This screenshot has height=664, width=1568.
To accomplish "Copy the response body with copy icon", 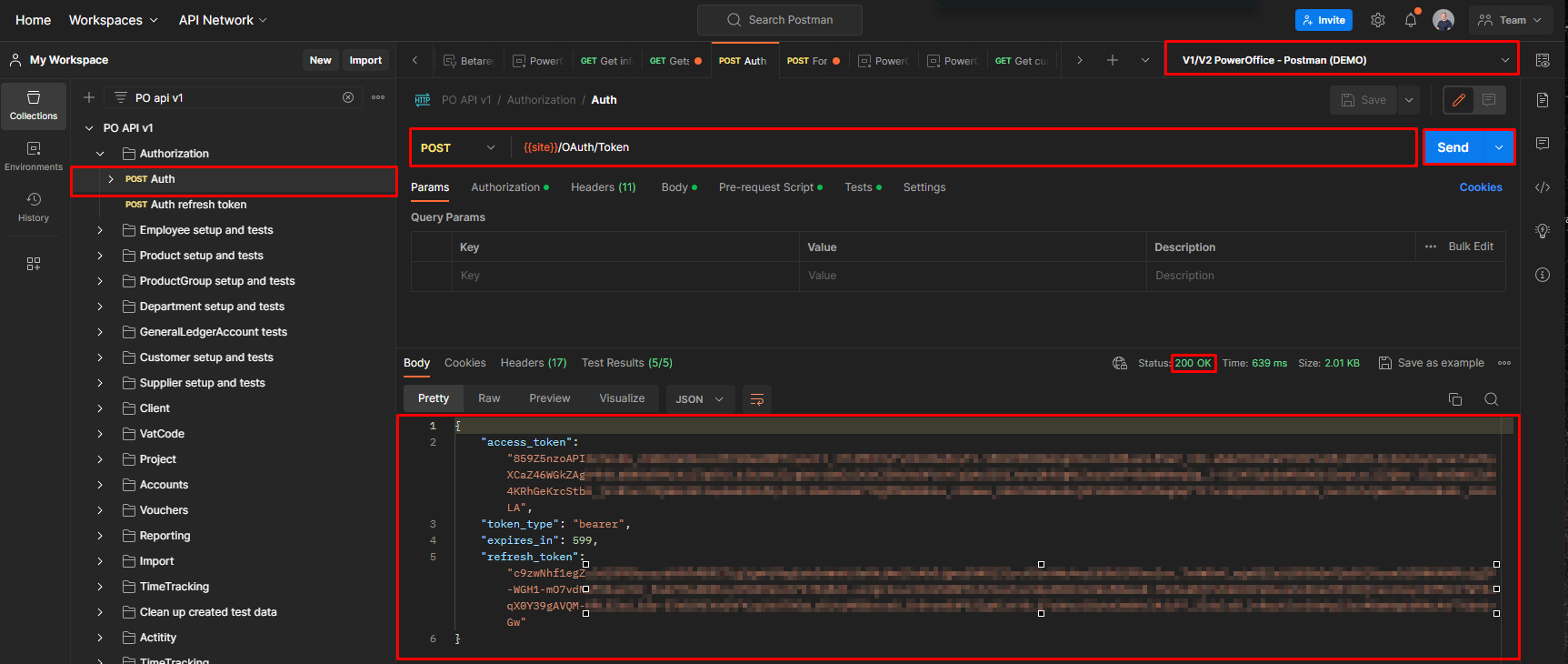I will 1455,399.
